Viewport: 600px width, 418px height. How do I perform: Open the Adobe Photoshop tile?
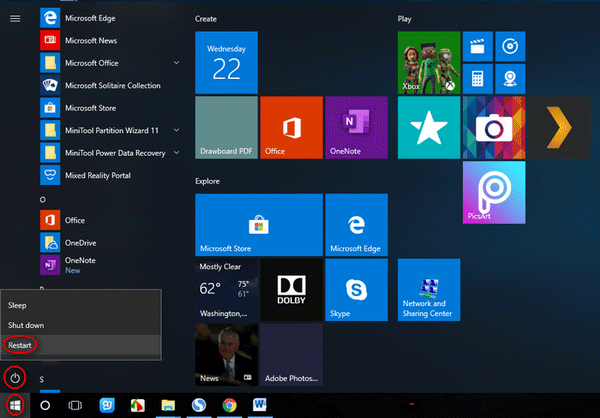(x=292, y=355)
